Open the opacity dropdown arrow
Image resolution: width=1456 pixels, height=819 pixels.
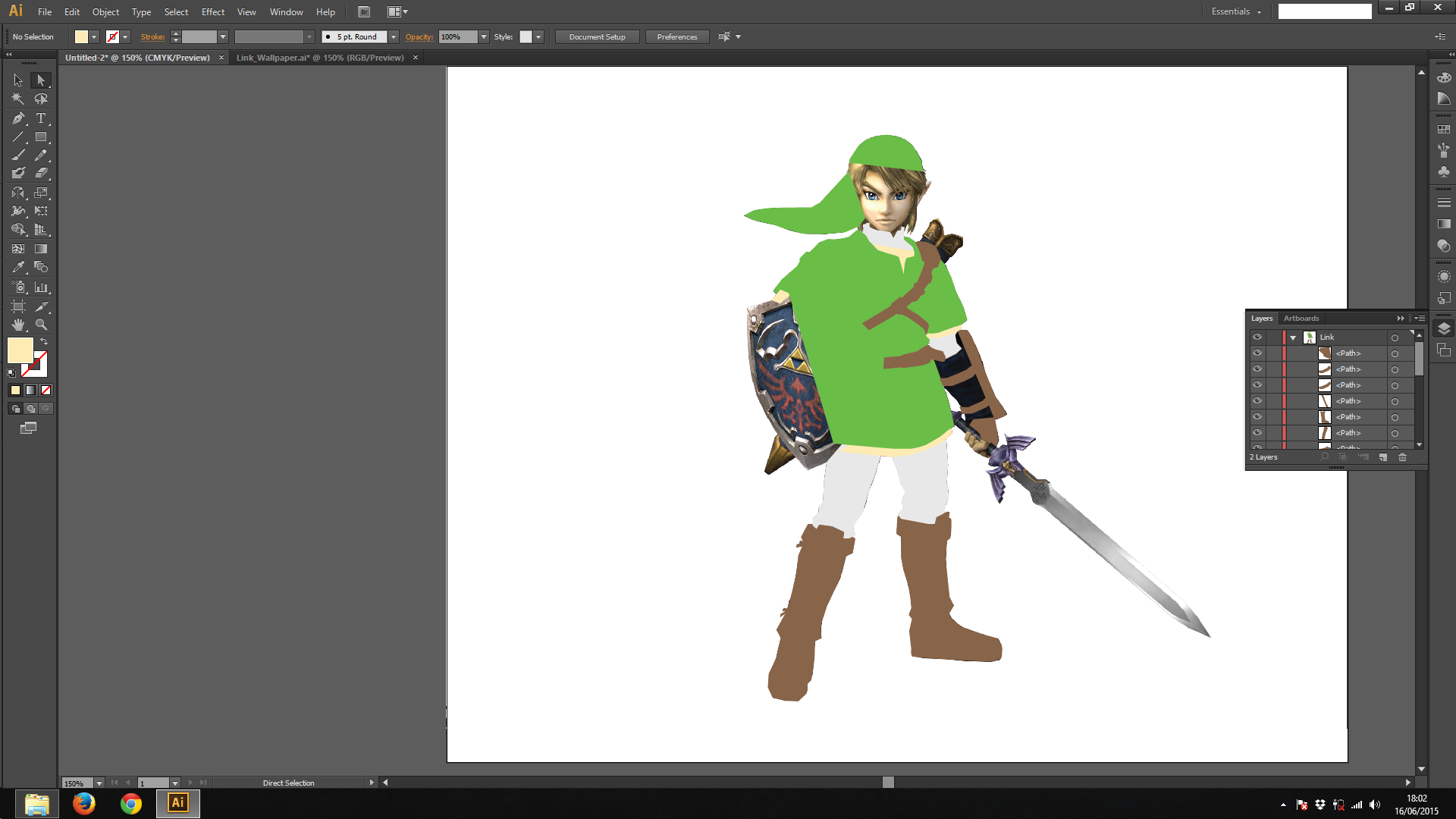pyautogui.click(x=484, y=37)
